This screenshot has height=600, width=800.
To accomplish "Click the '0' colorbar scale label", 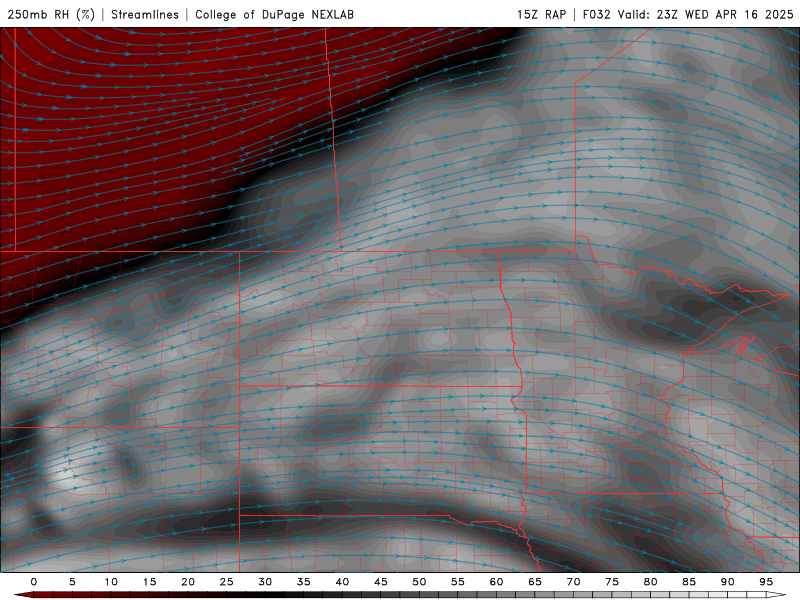I will pos(34,582).
